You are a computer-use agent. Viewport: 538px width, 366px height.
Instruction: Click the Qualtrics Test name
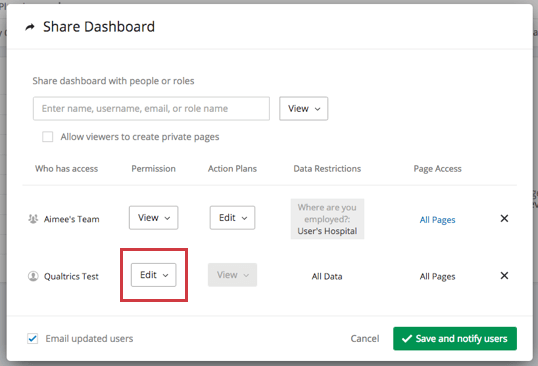[x=71, y=276]
